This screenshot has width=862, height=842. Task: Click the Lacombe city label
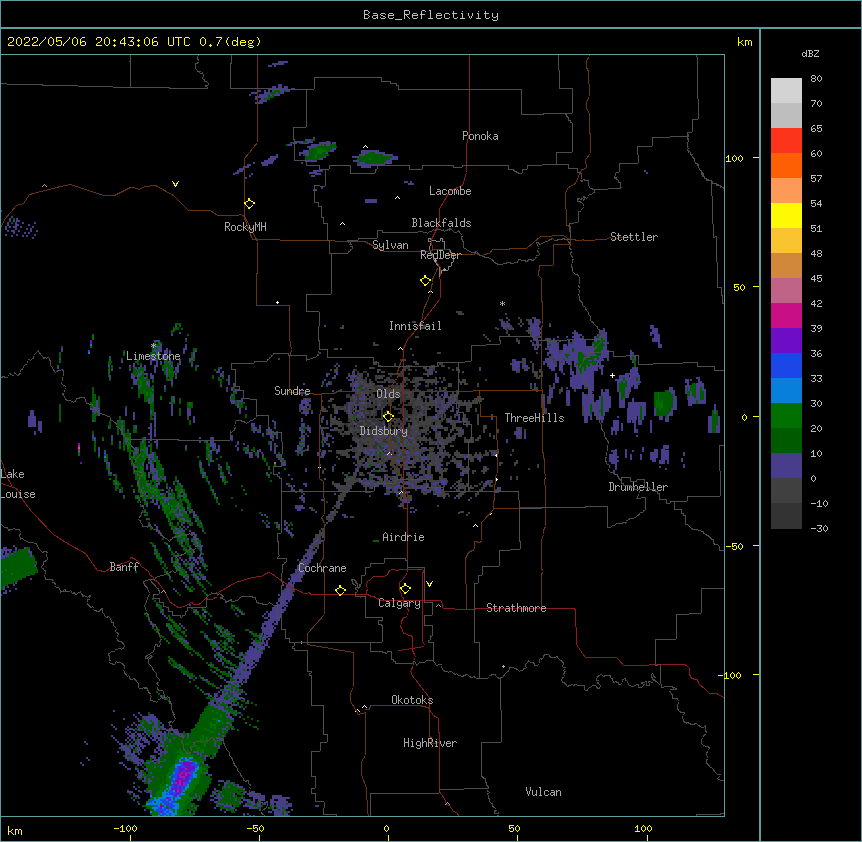(x=450, y=191)
